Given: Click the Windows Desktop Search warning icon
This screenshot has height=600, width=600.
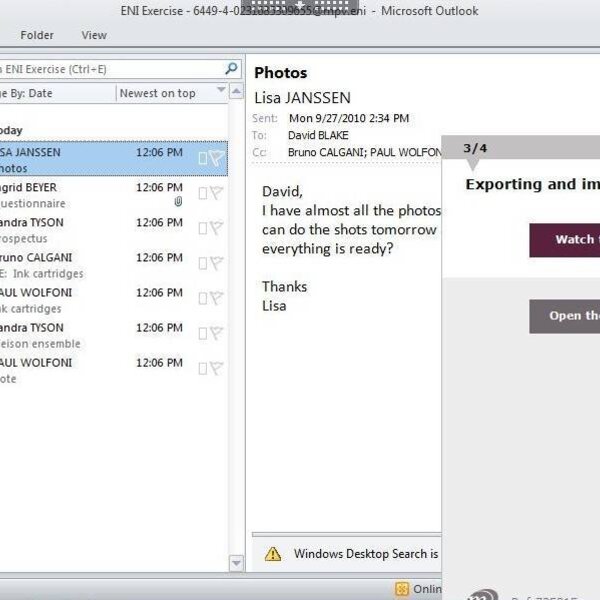Looking at the screenshot, I should click(273, 554).
